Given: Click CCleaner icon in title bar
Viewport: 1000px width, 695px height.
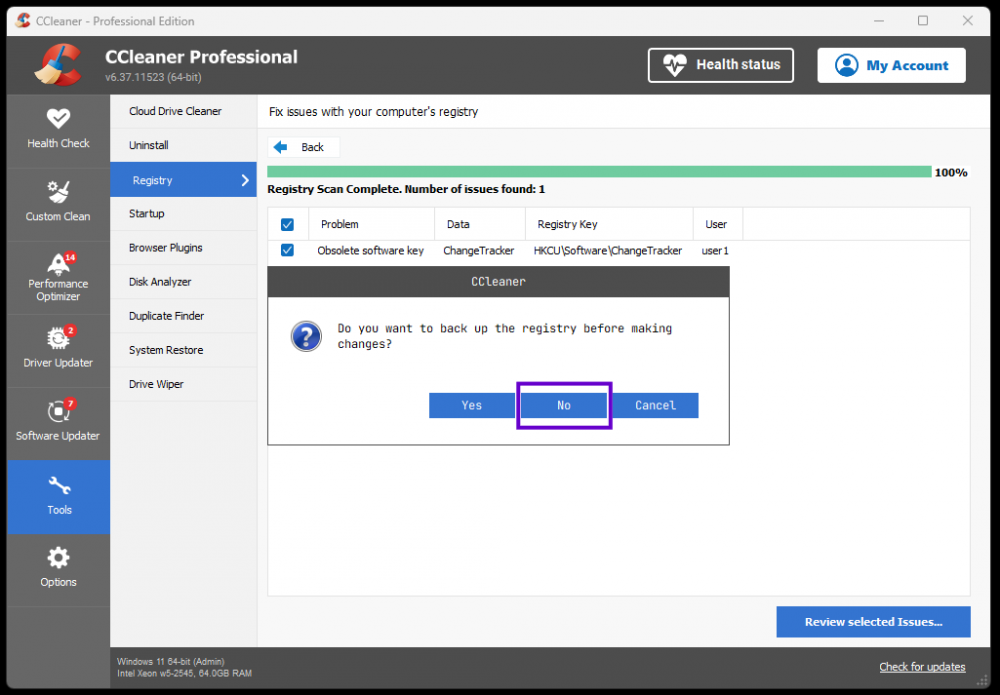Looking at the screenshot, I should (23, 21).
